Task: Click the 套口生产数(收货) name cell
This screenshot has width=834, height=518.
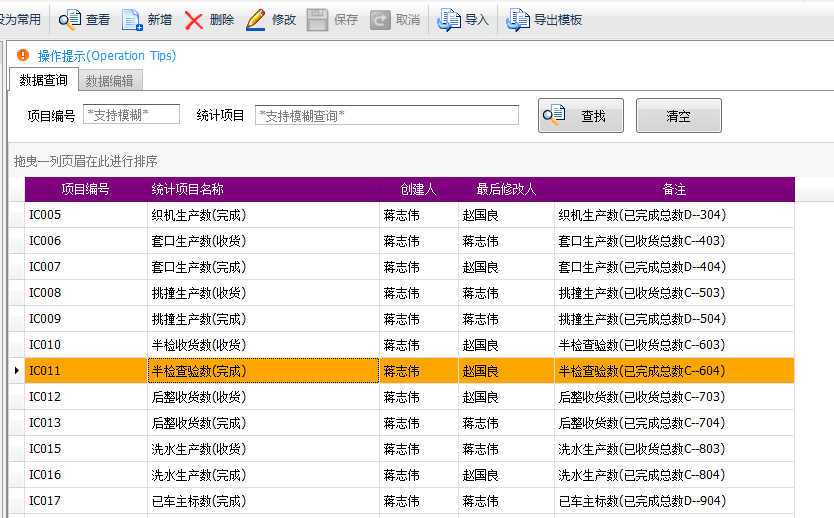Action: click(x=263, y=241)
